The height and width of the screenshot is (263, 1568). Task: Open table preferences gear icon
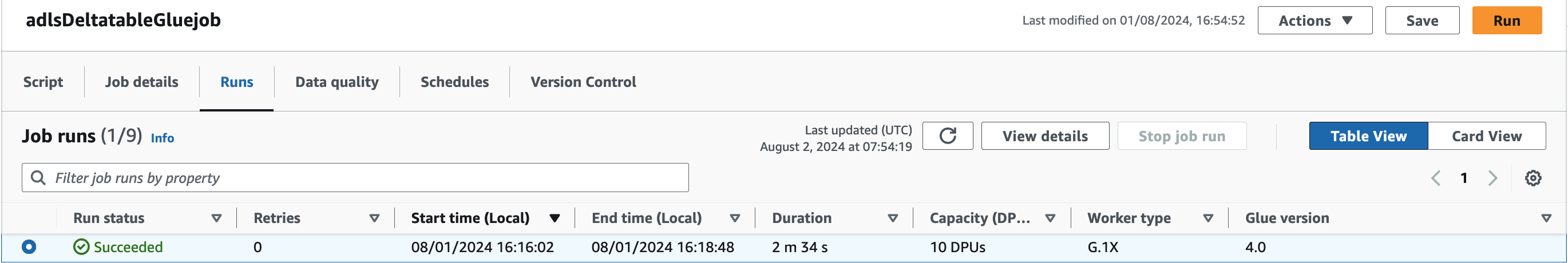[x=1533, y=178]
